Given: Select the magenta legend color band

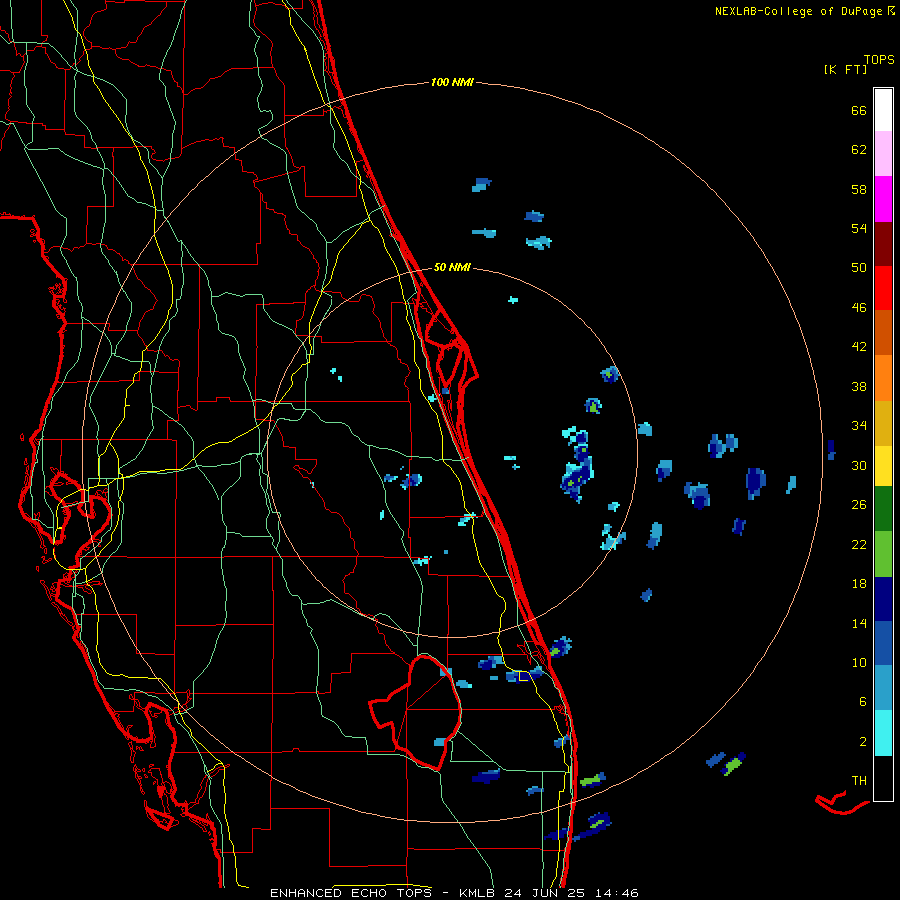Looking at the screenshot, I should point(883,199).
